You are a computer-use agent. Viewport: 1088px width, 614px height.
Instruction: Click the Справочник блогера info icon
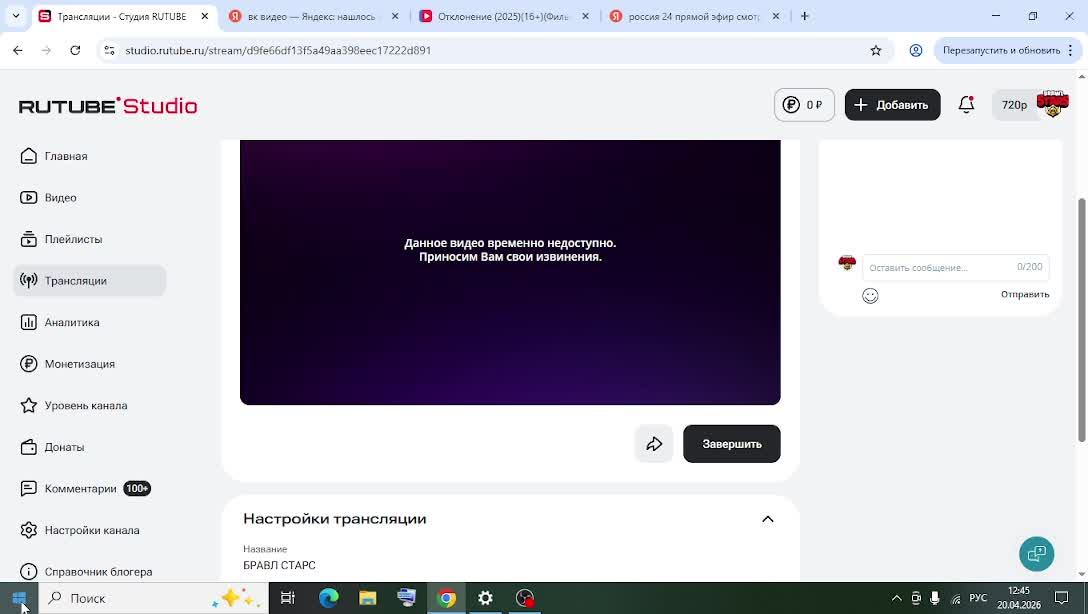(28, 572)
